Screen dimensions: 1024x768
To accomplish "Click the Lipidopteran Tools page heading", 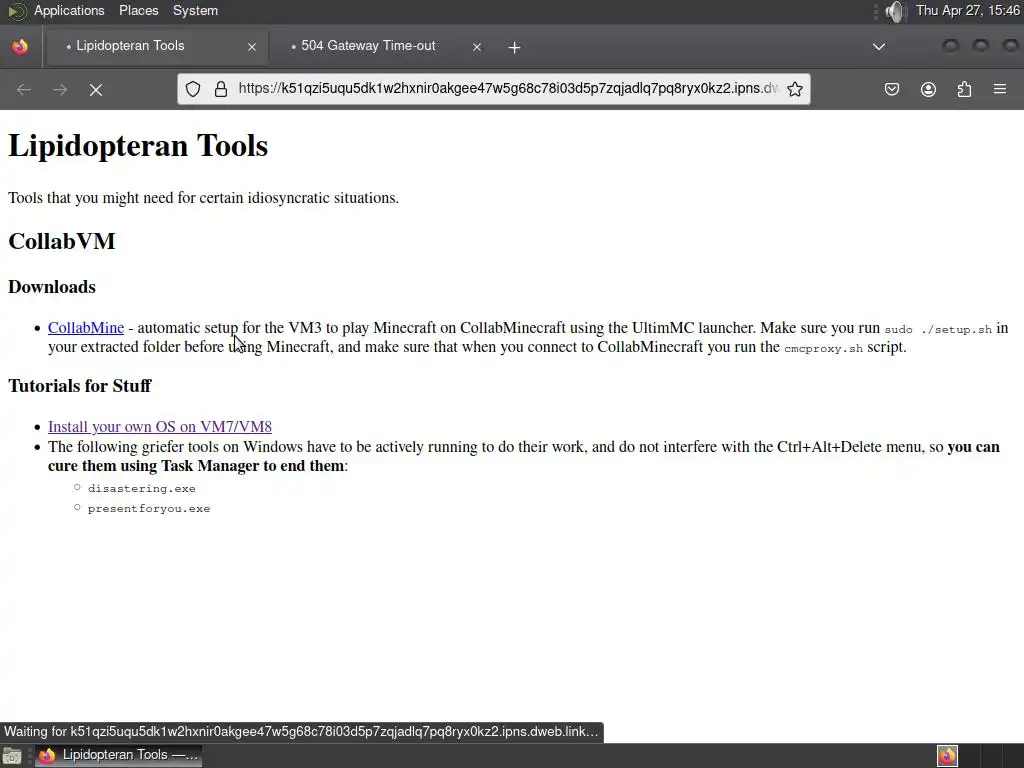I will [x=138, y=145].
